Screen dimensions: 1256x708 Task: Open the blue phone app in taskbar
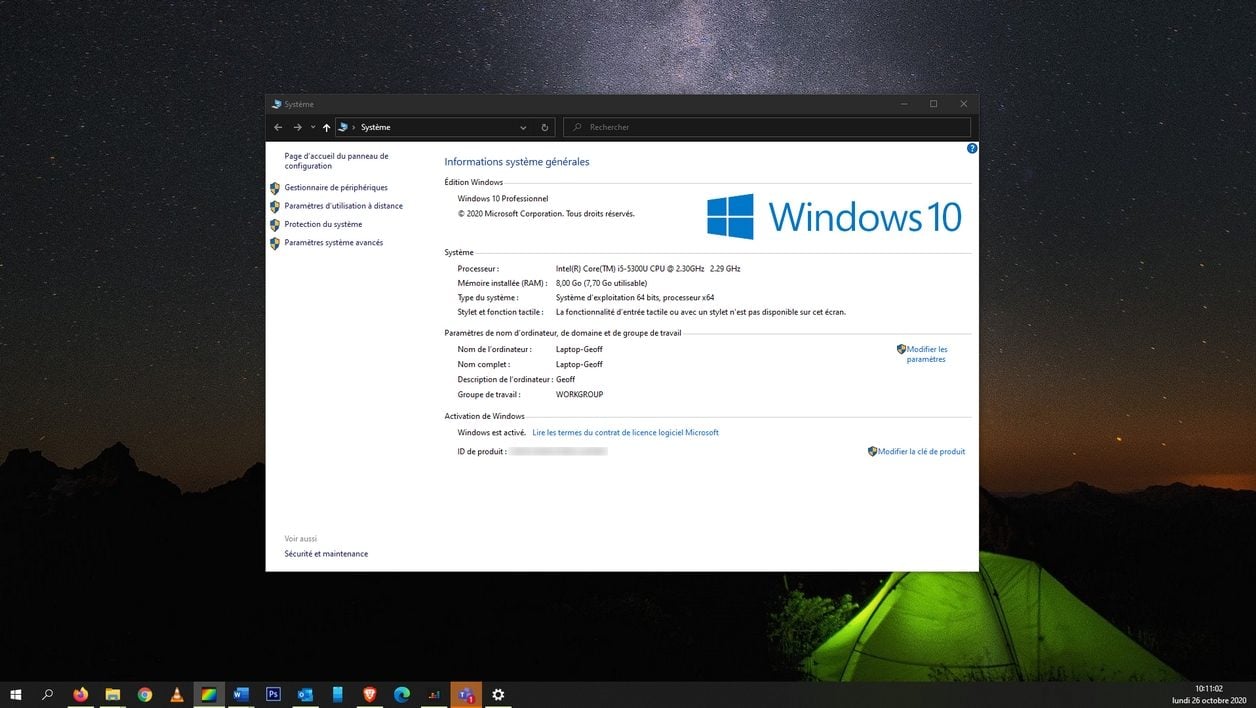point(337,694)
